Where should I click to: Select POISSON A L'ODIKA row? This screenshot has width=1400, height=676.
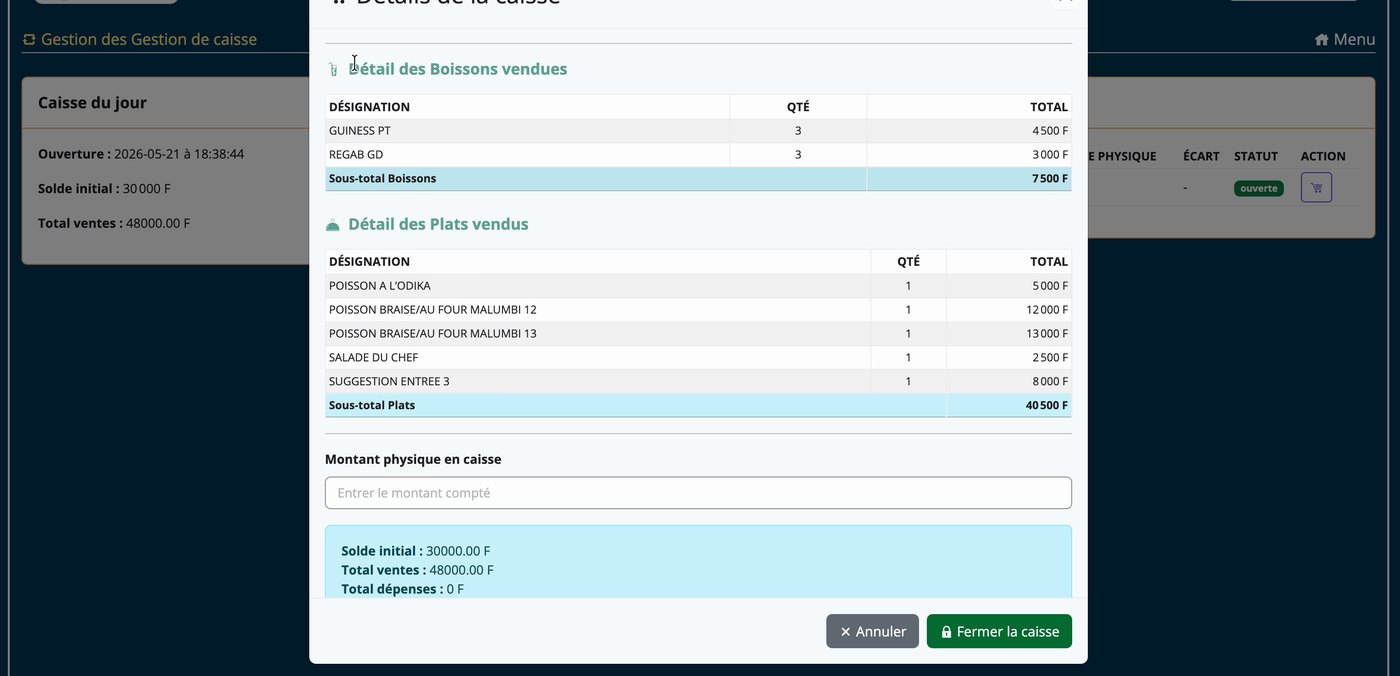698,286
